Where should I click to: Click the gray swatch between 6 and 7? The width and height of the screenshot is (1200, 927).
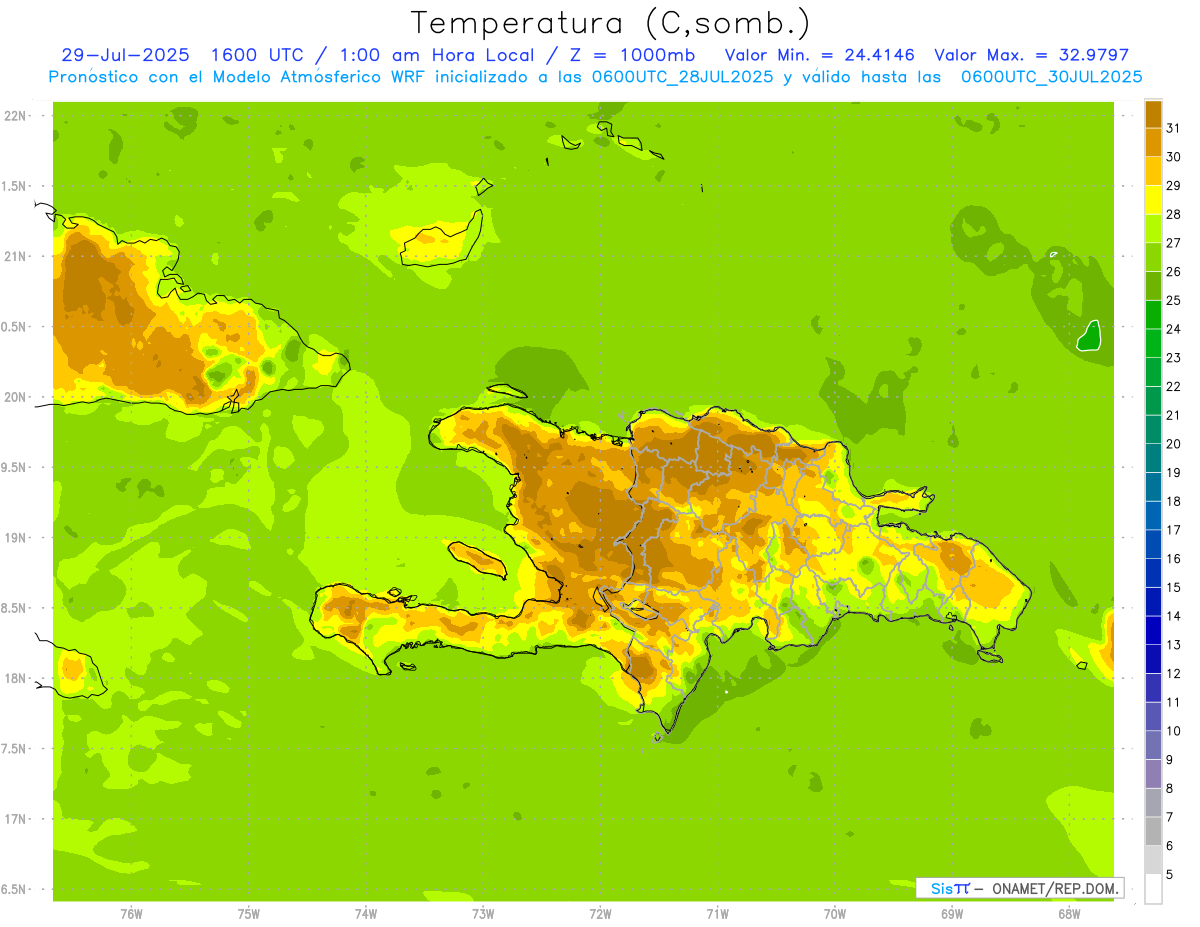click(x=1153, y=831)
